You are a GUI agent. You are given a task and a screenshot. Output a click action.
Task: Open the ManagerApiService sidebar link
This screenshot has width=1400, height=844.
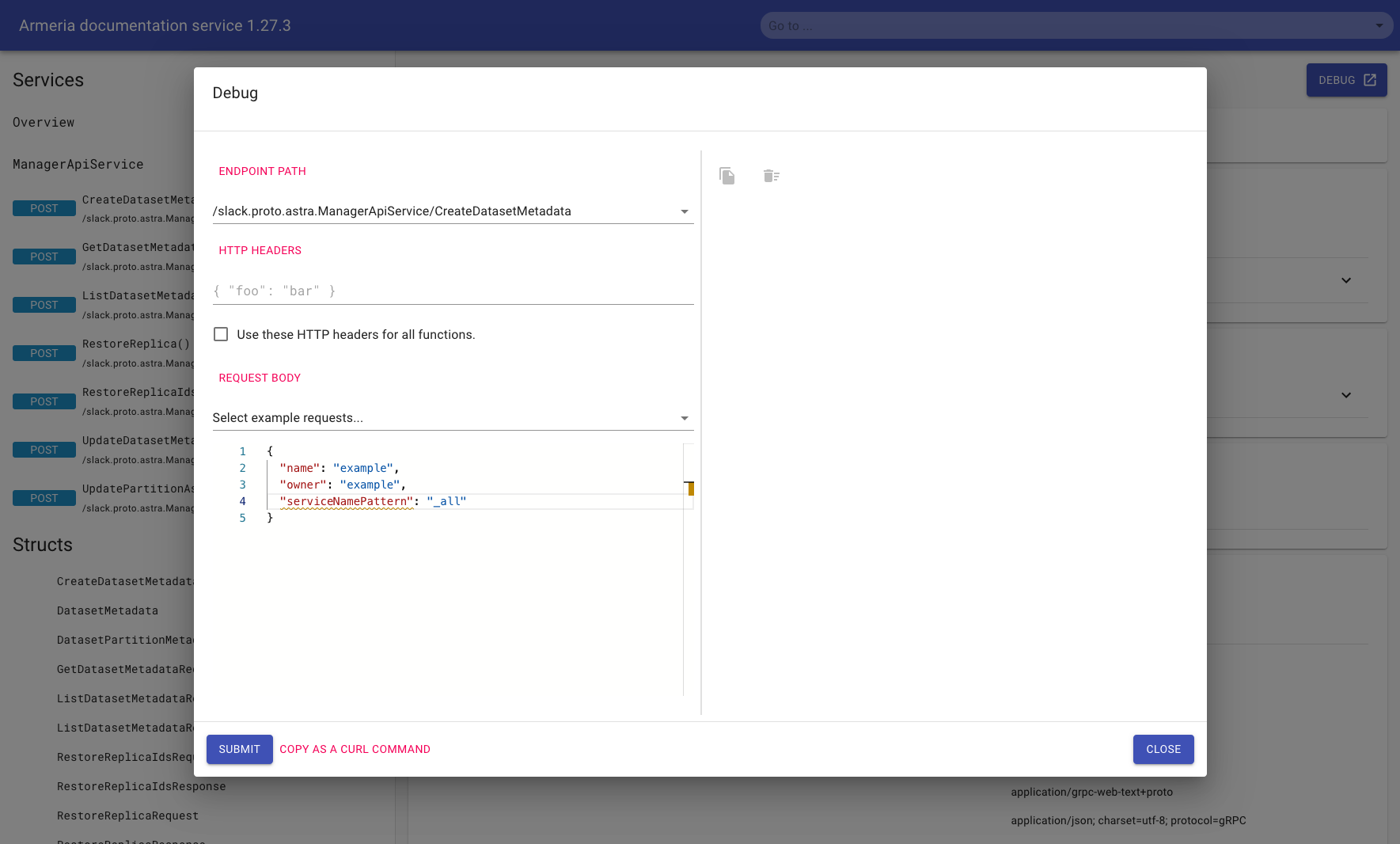[x=78, y=165]
